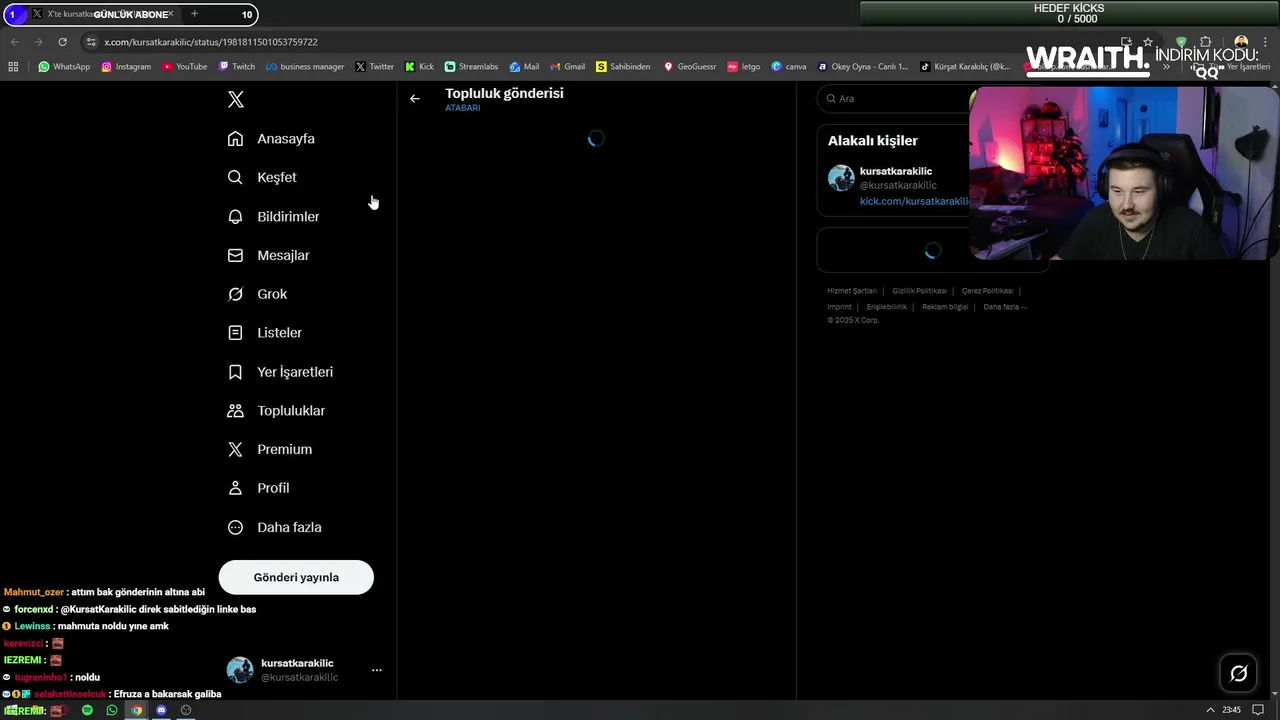Open the Keşfet explore page
This screenshot has height=720, width=1280.
262,178
